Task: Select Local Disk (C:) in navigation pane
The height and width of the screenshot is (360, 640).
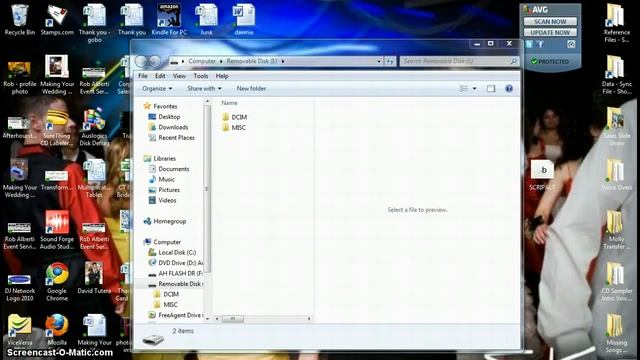Action: (172, 253)
